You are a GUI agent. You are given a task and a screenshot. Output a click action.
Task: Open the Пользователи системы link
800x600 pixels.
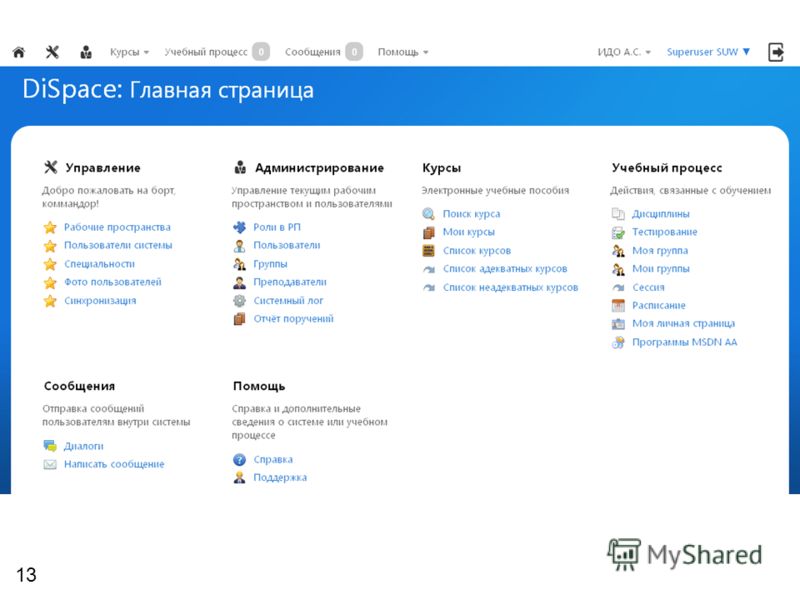[x=118, y=245]
